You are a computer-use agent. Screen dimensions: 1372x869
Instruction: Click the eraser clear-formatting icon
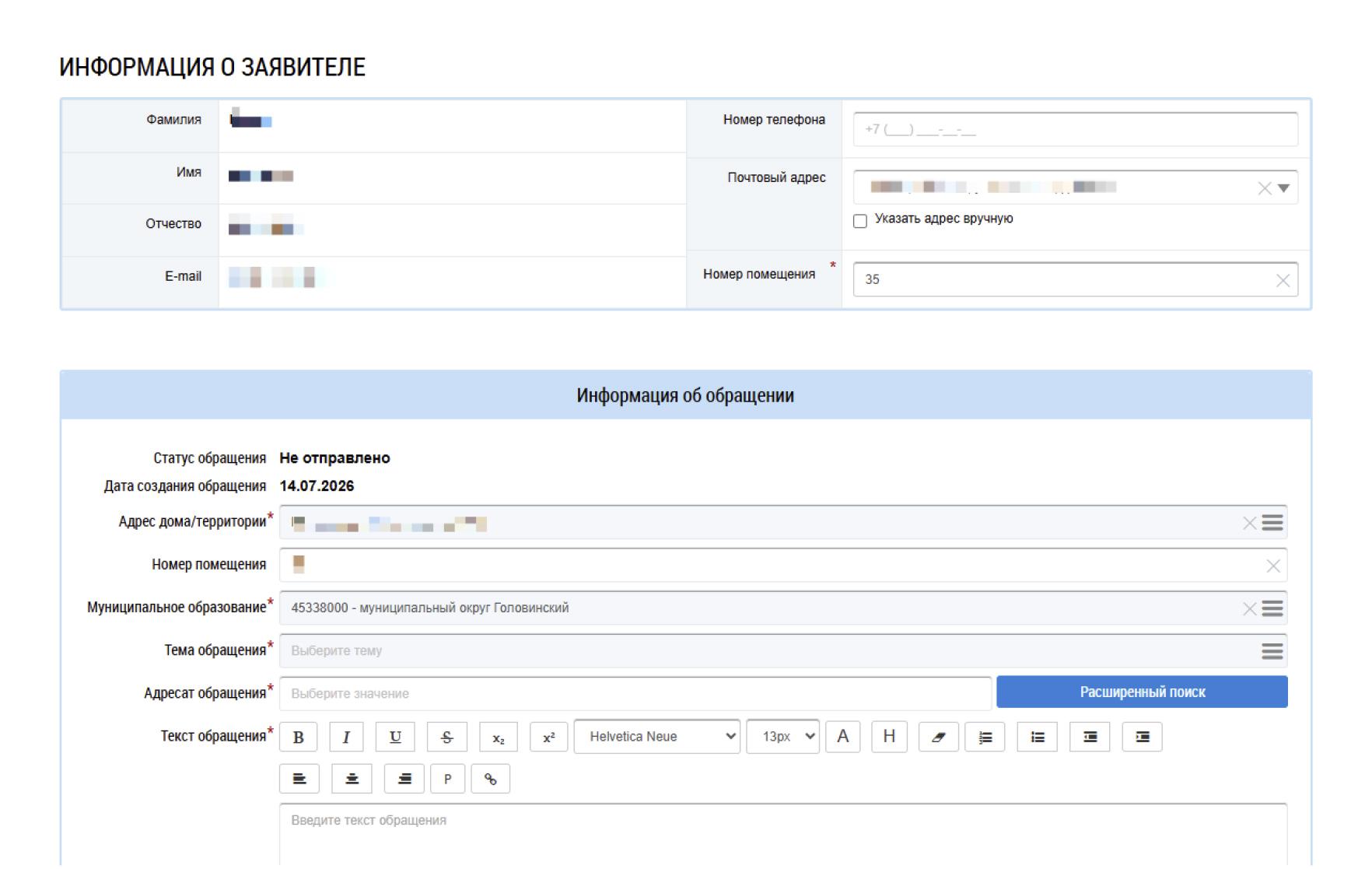click(939, 737)
